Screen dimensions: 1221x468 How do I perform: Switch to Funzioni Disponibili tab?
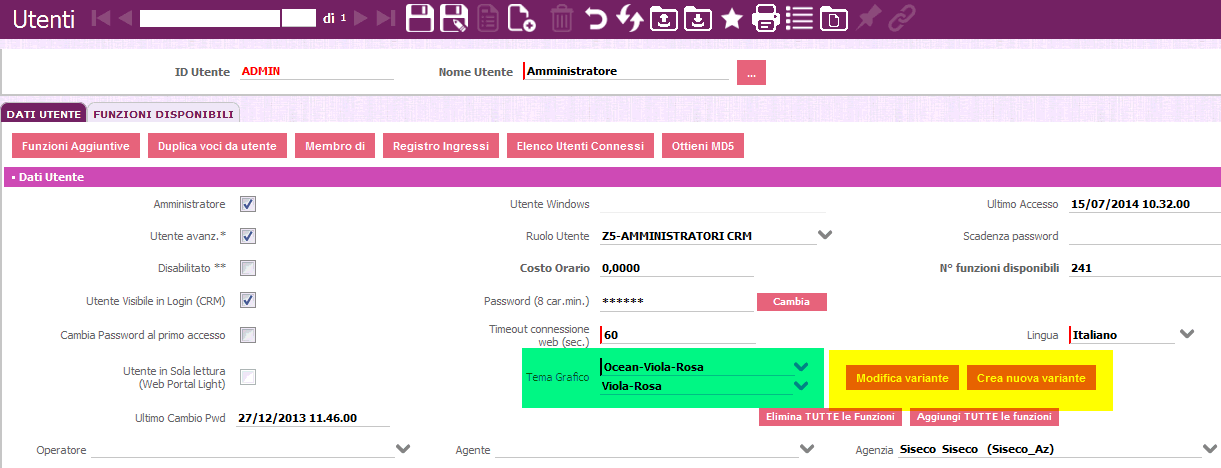(164, 114)
